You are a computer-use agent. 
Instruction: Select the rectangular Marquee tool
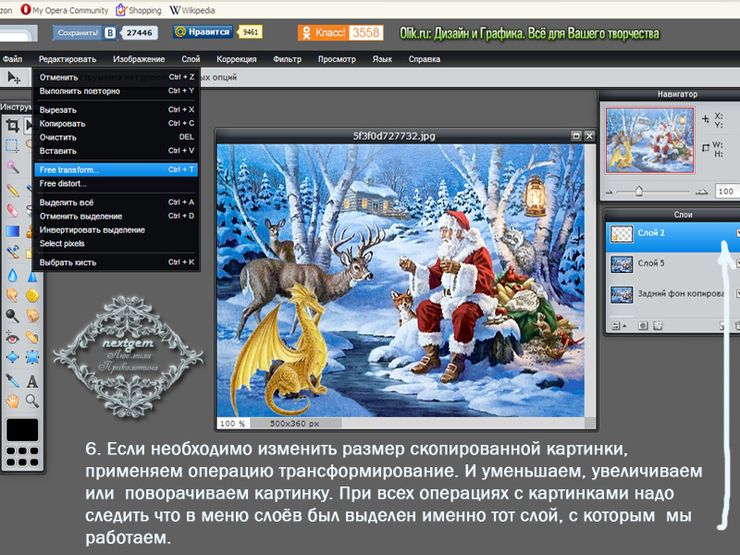point(12,145)
